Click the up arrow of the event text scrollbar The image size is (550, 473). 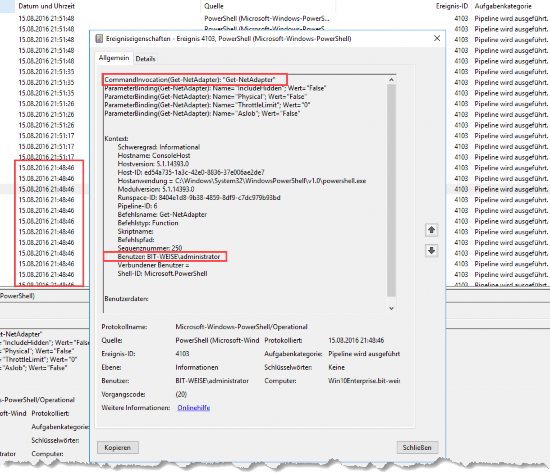[x=391, y=80]
